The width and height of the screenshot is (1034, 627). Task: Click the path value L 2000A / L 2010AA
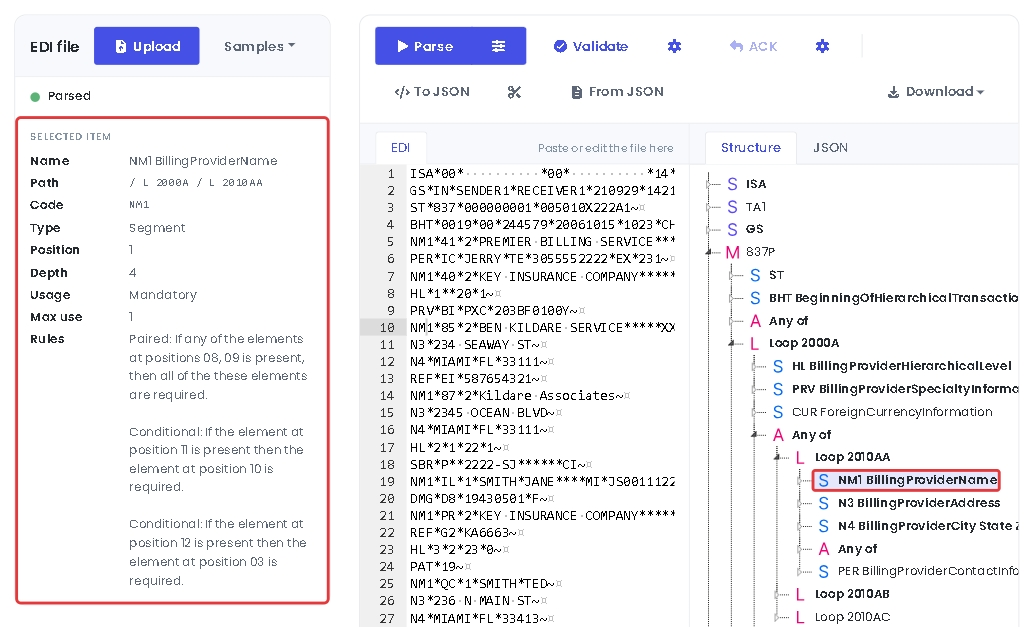(196, 183)
